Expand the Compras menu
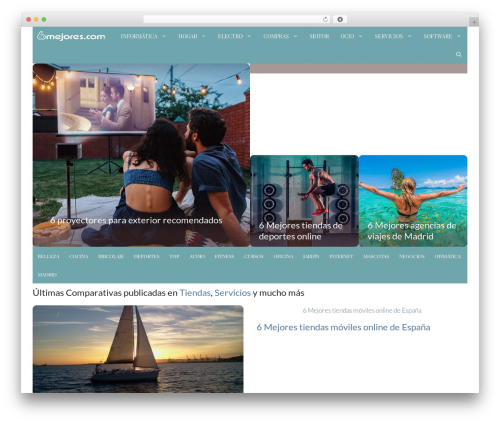Viewport: 500px width, 423px height. (280, 36)
